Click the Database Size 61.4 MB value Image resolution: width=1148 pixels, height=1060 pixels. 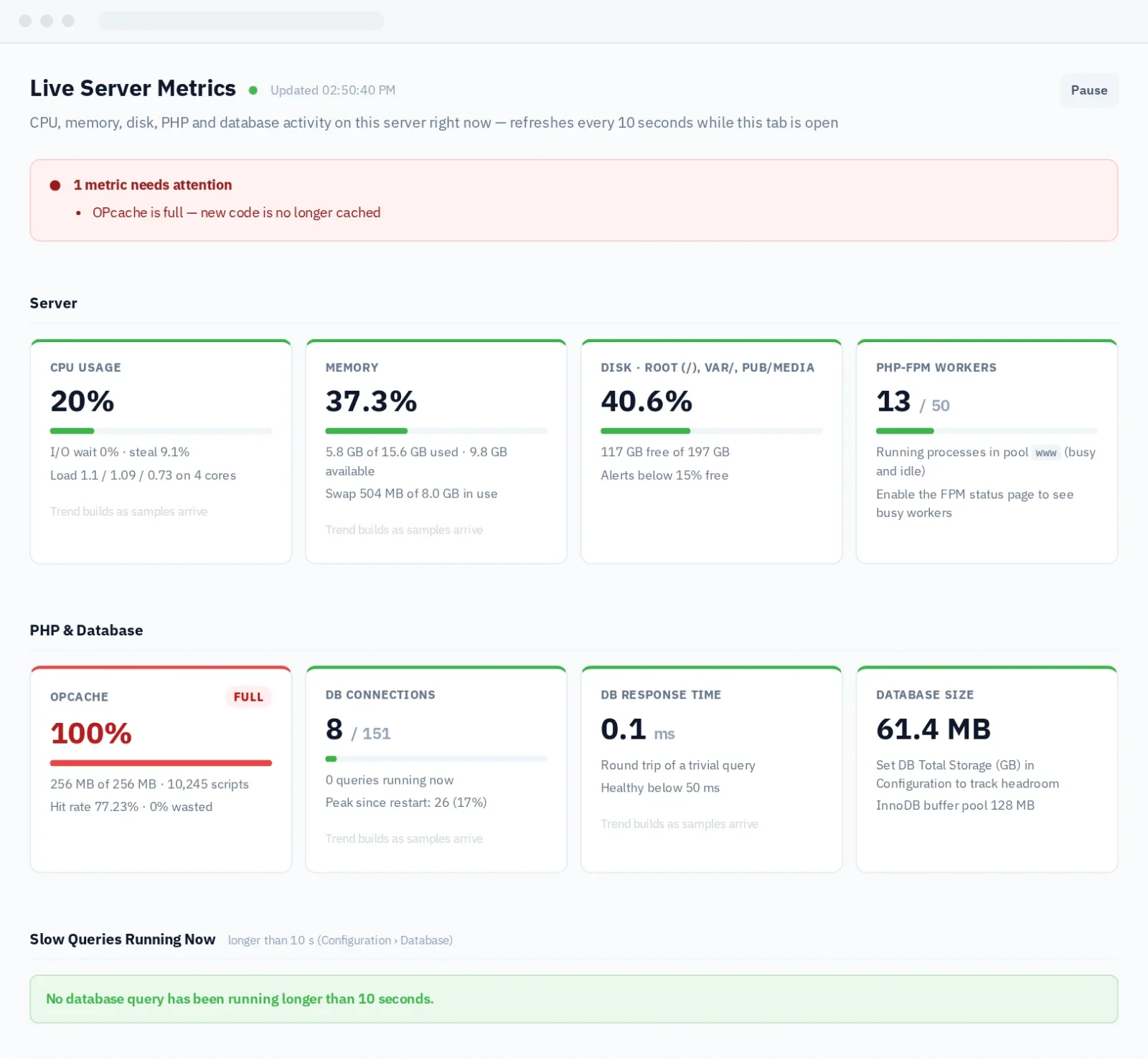933,729
